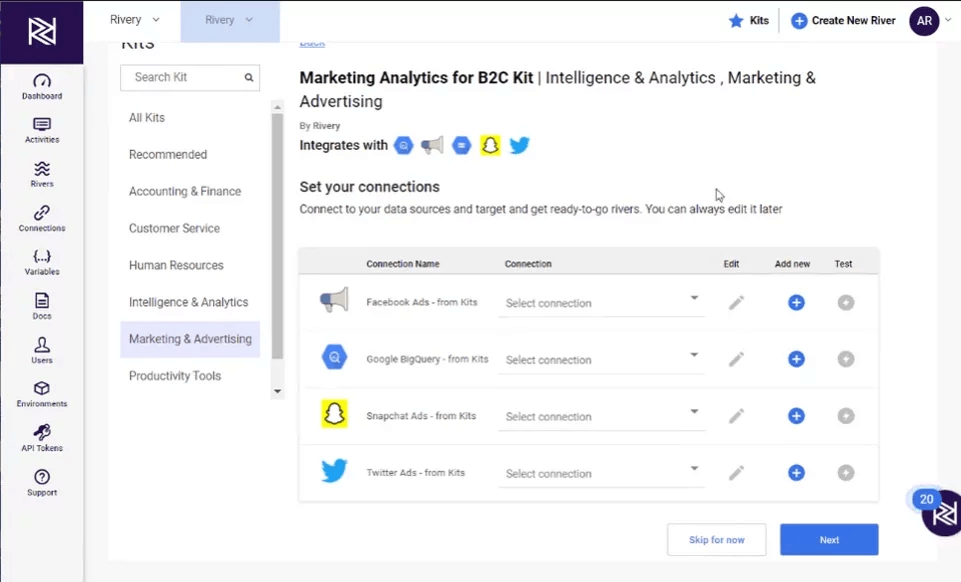This screenshot has width=961, height=582.
Task: Add new Facebook Ads connection
Action: click(796, 303)
